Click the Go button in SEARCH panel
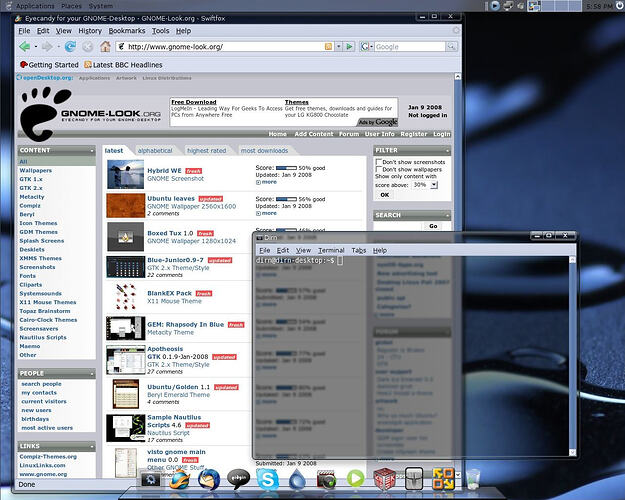Image resolution: width=625 pixels, height=500 pixels. tap(433, 226)
